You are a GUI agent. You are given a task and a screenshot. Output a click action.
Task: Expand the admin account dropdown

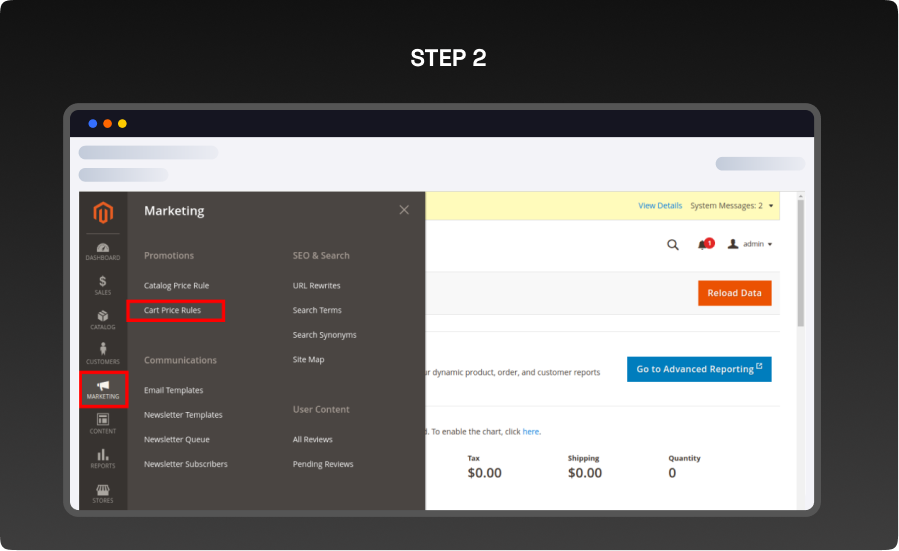coord(750,244)
